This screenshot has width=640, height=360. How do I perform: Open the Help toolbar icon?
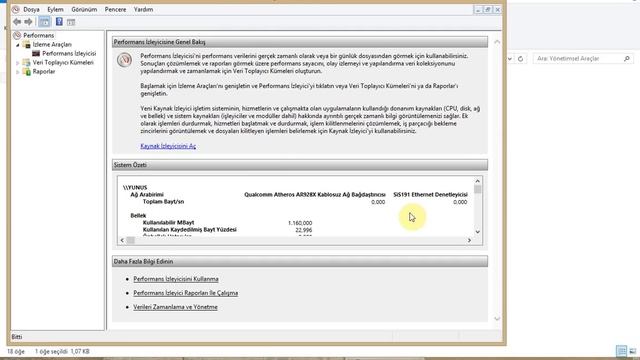click(x=59, y=22)
